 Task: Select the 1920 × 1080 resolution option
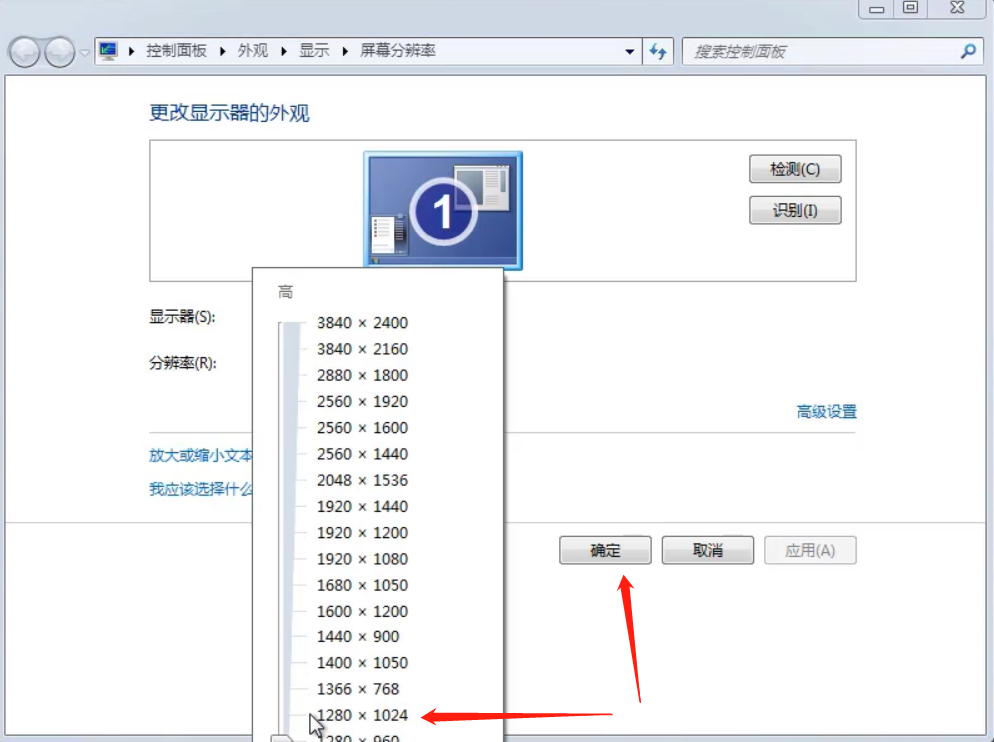(363, 558)
